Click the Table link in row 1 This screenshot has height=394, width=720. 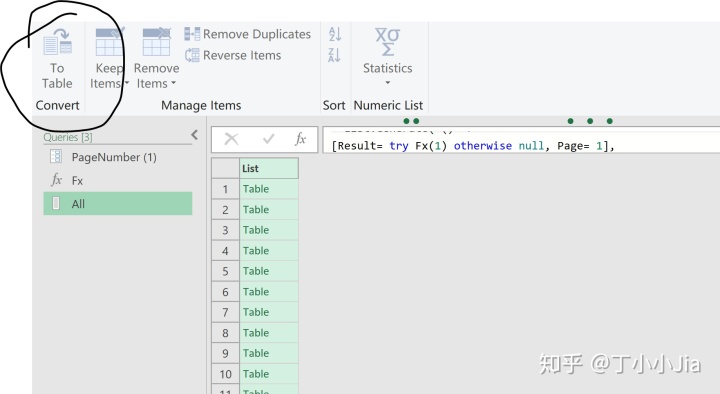tap(256, 189)
